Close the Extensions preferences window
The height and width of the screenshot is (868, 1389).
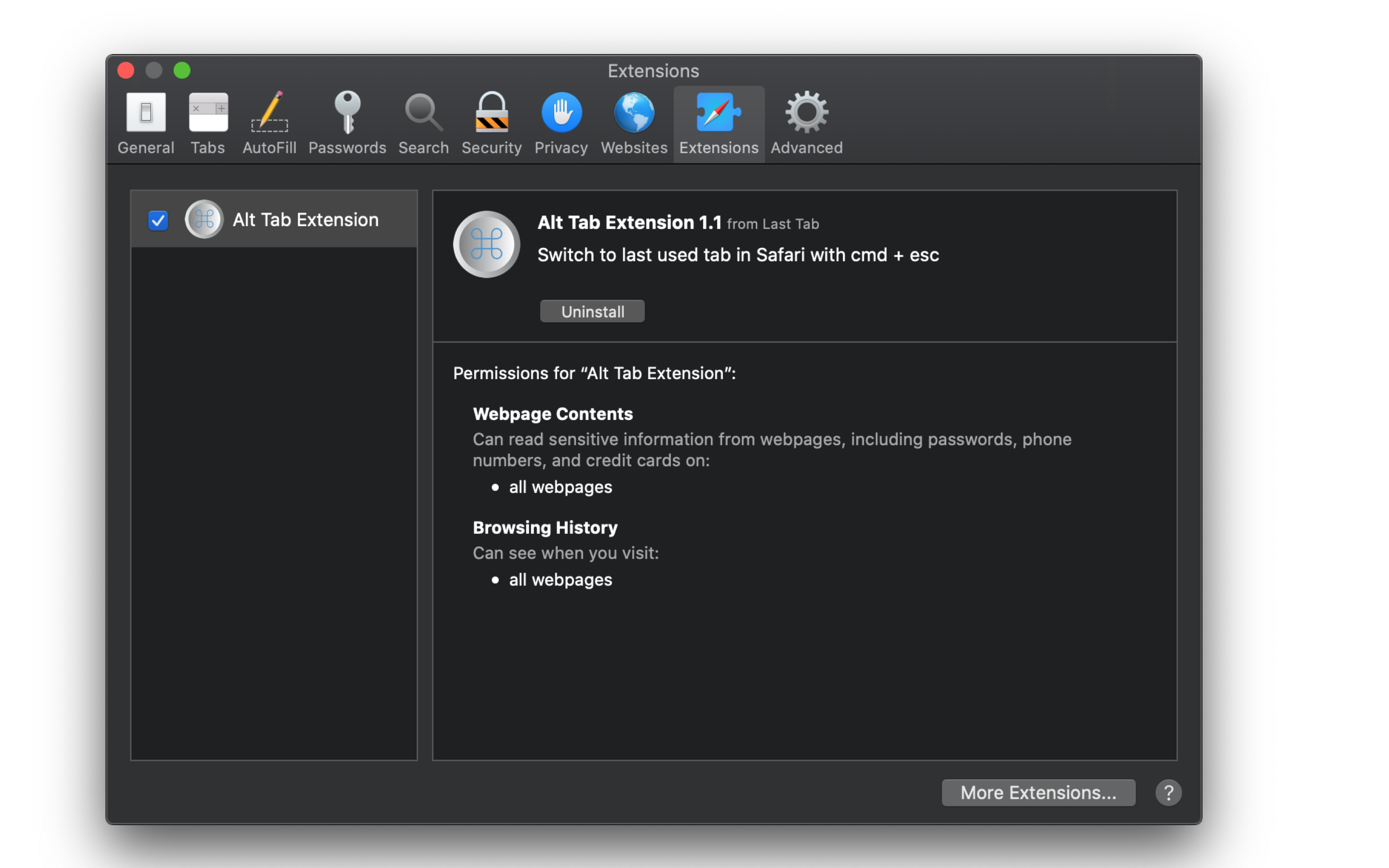(x=126, y=70)
